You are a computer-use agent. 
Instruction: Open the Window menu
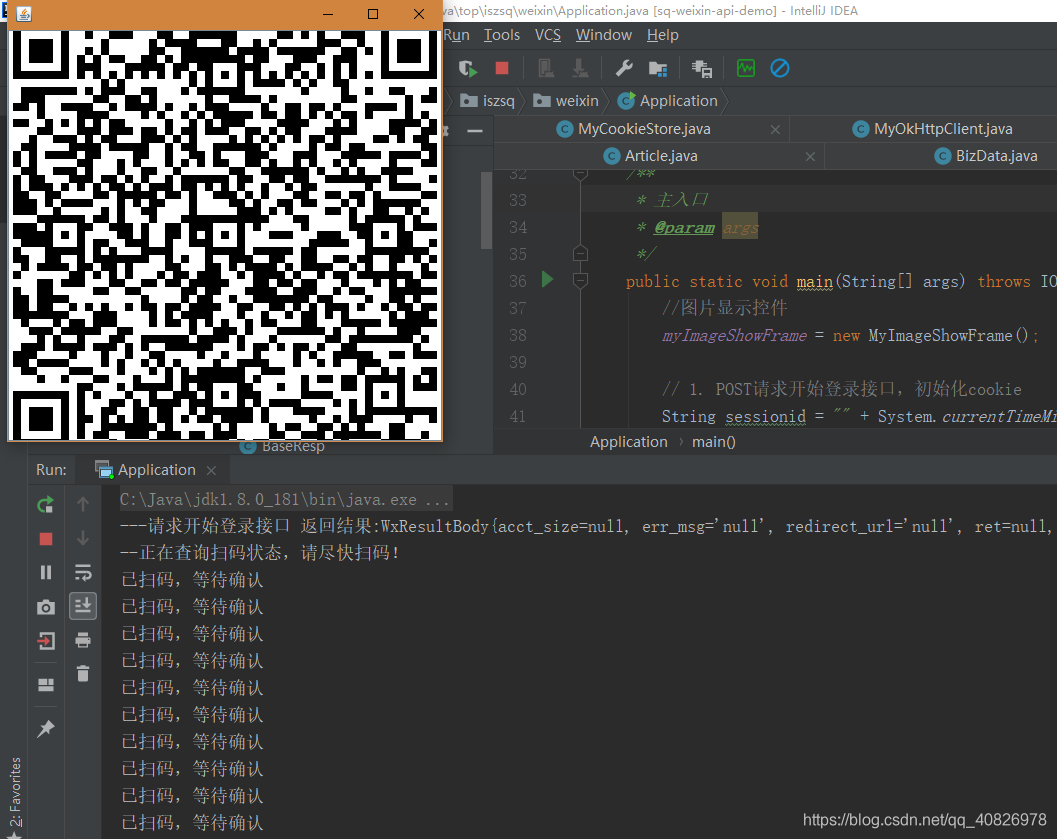click(x=604, y=35)
